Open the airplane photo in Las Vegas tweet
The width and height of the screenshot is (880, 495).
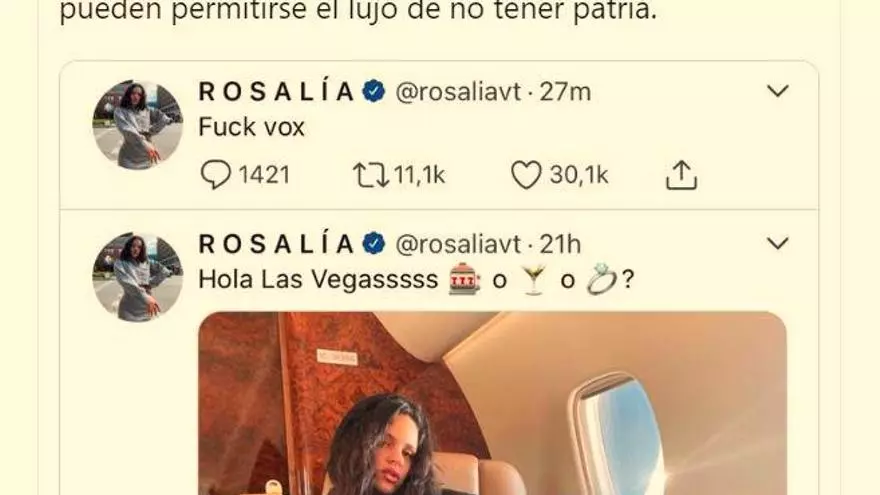point(492,403)
